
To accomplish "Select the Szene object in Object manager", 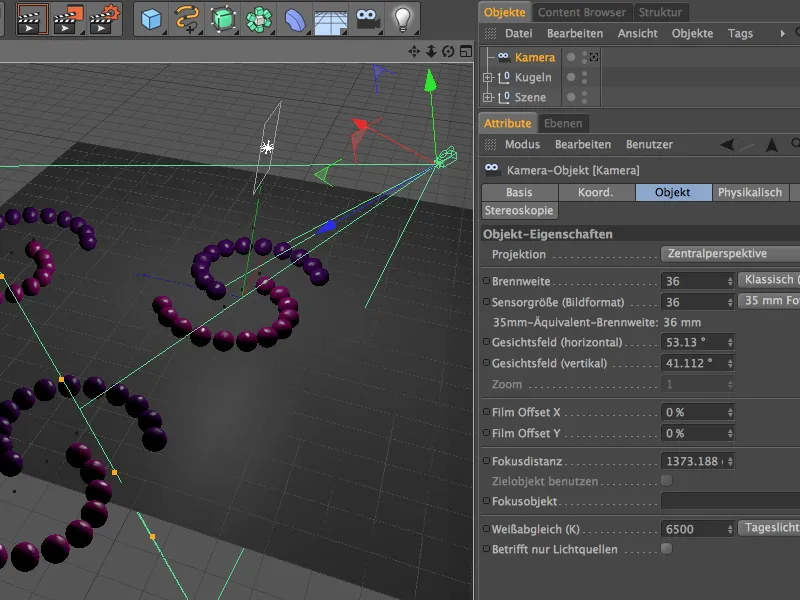I will [x=530, y=97].
